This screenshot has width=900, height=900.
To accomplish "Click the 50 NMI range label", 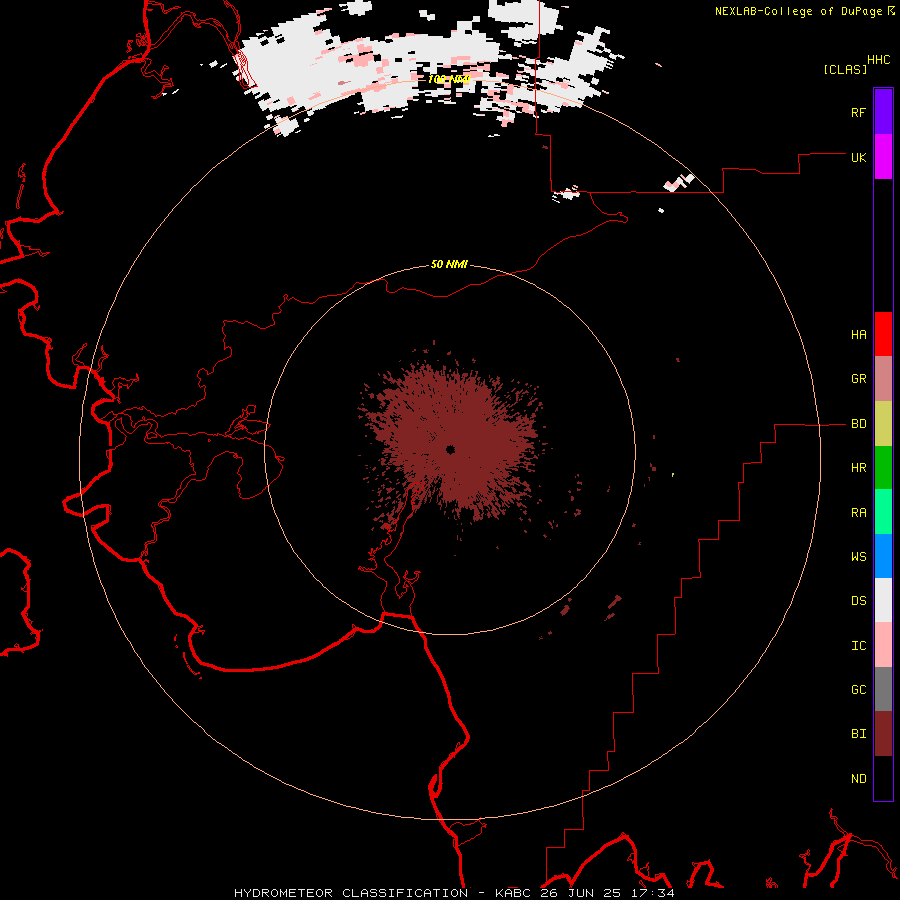I will pos(449,264).
